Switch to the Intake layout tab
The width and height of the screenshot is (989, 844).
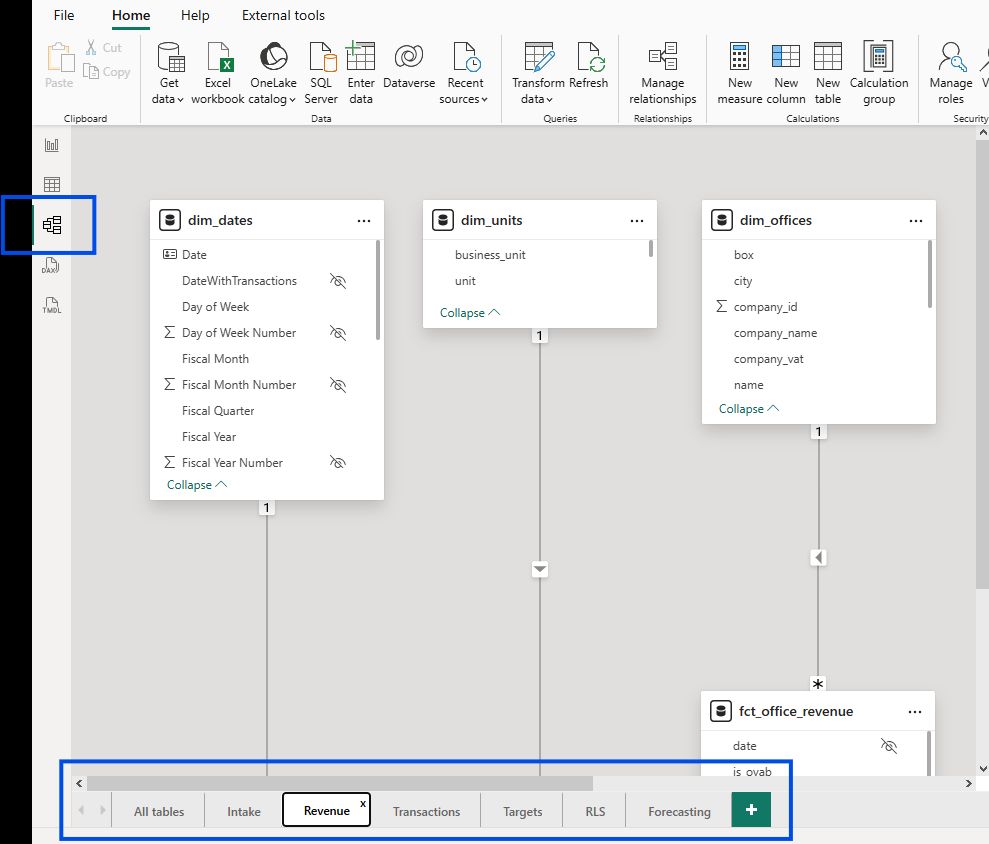tap(243, 811)
